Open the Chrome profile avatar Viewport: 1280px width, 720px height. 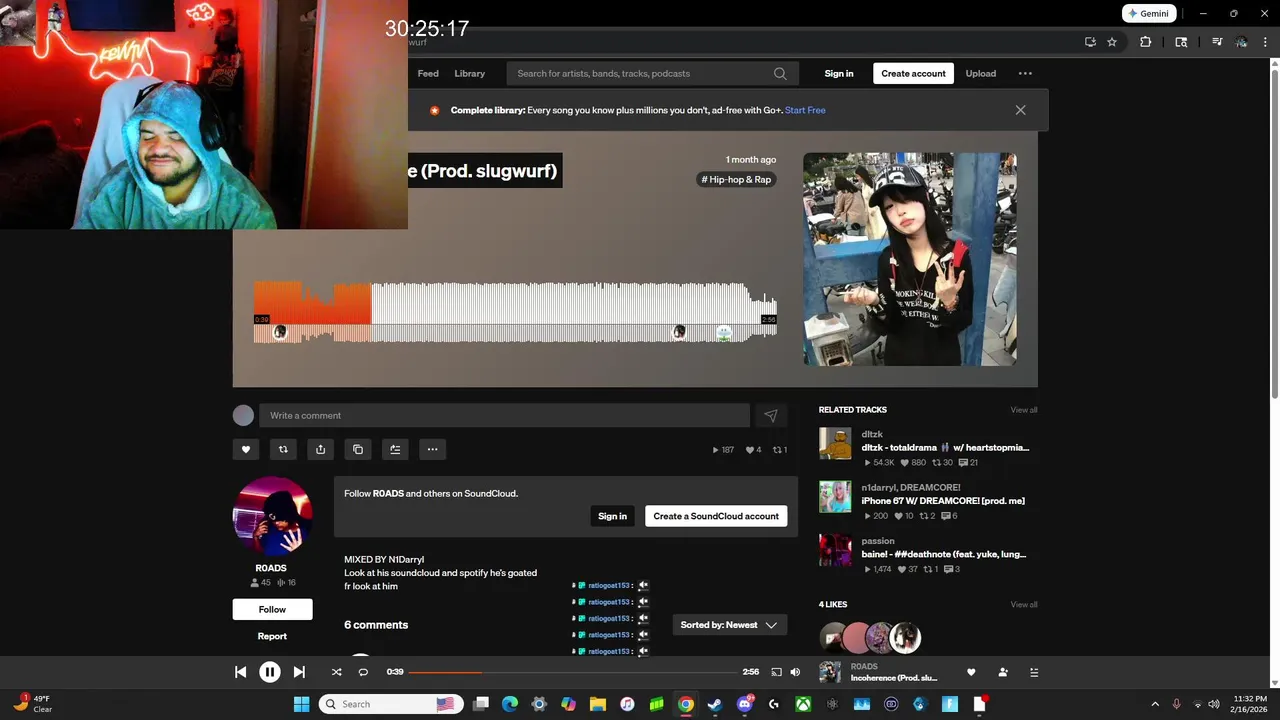tap(1241, 42)
